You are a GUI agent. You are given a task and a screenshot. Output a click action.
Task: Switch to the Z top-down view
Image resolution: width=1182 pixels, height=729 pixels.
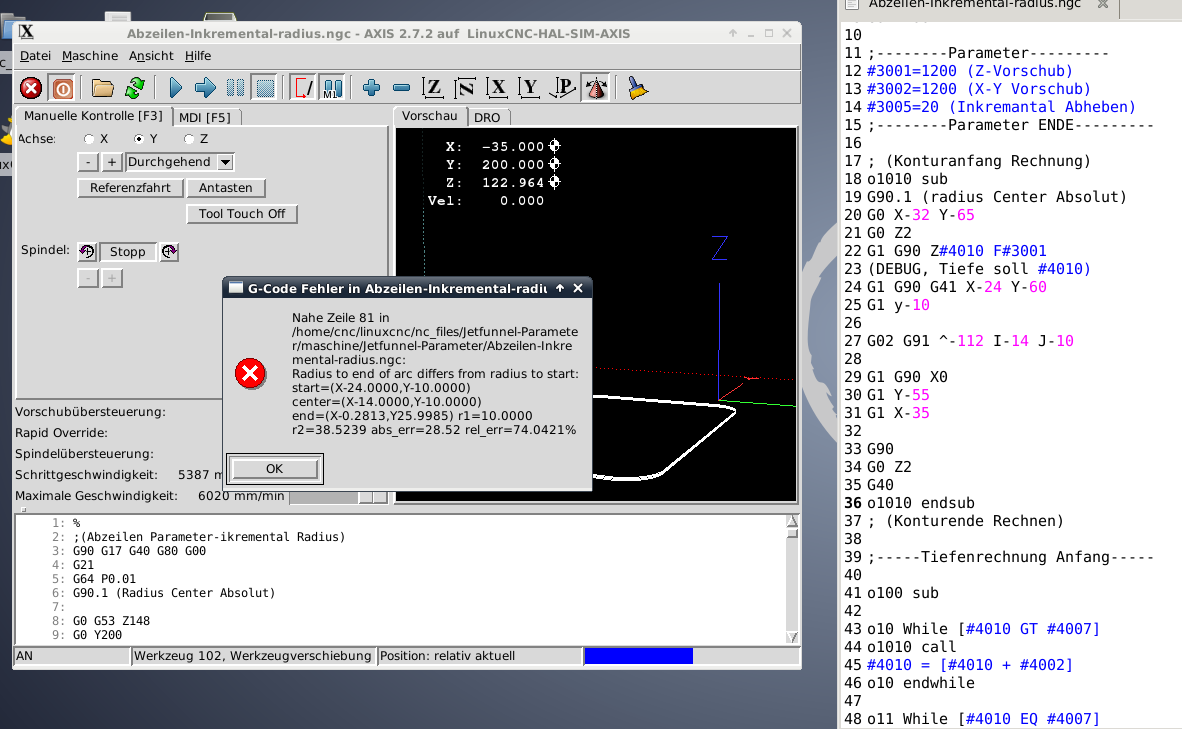(433, 88)
